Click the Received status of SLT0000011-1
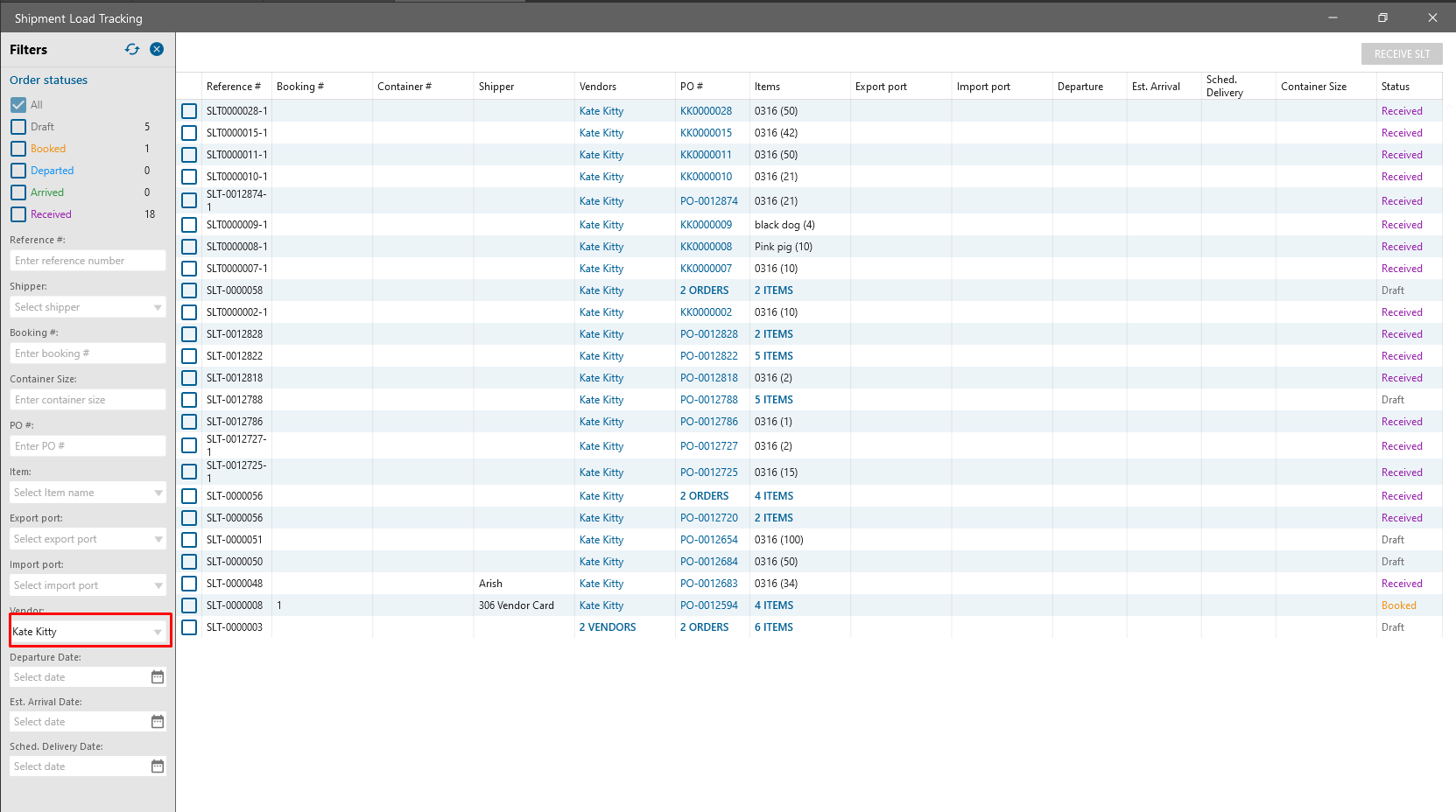Screen dimensions: 1456x812 pyautogui.click(x=1402, y=155)
